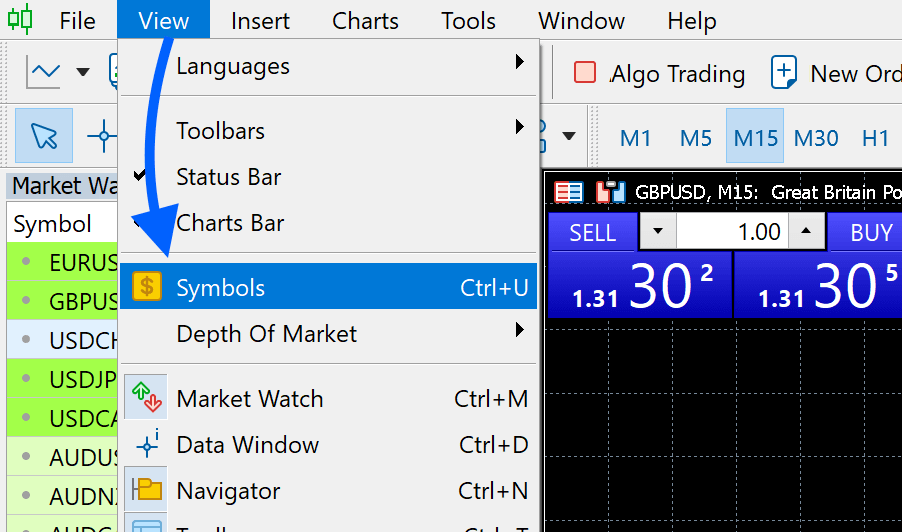Click the line chart type icon
The image size is (902, 532).
click(x=43, y=72)
